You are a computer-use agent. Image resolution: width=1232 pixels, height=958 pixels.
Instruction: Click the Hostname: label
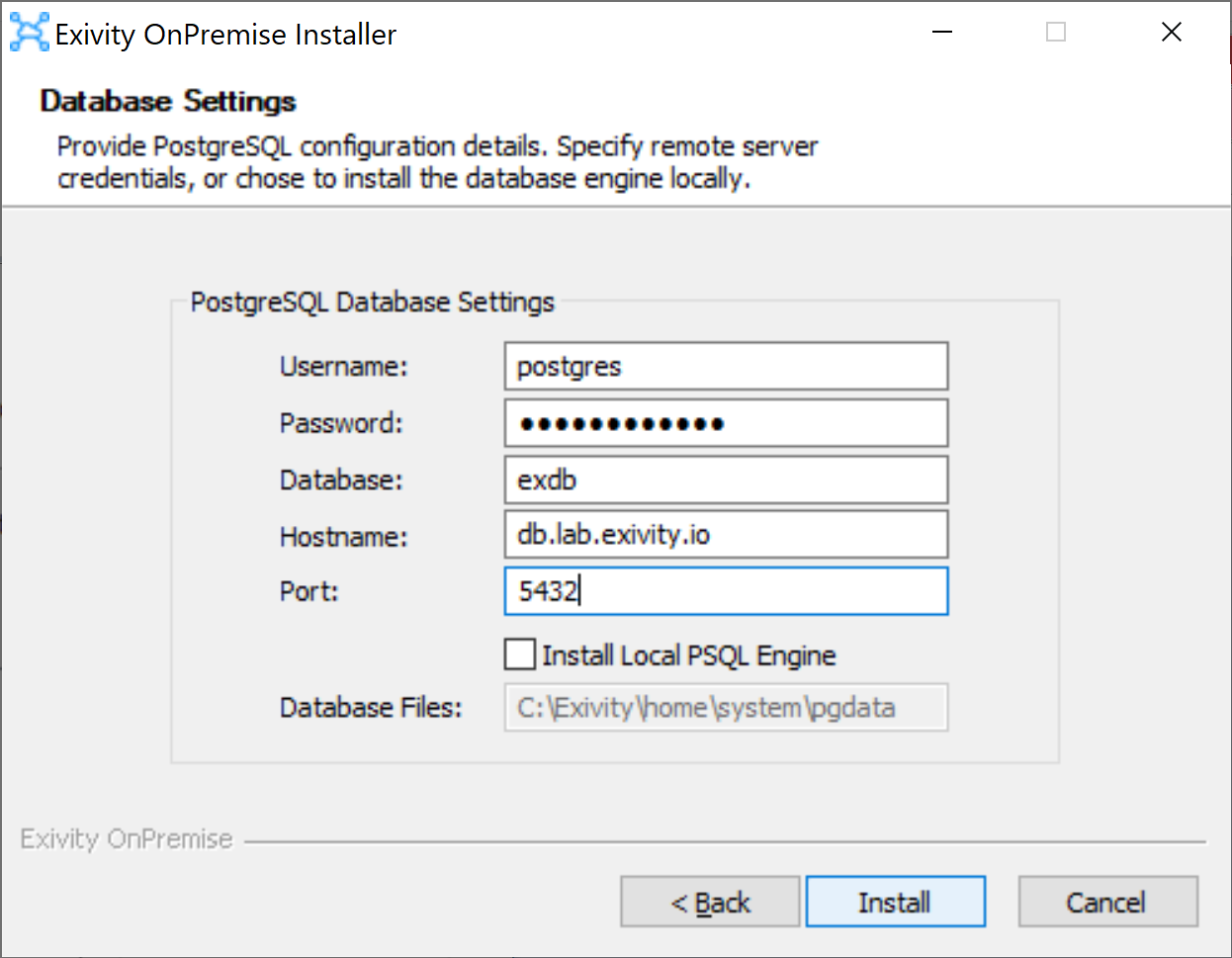click(x=344, y=537)
